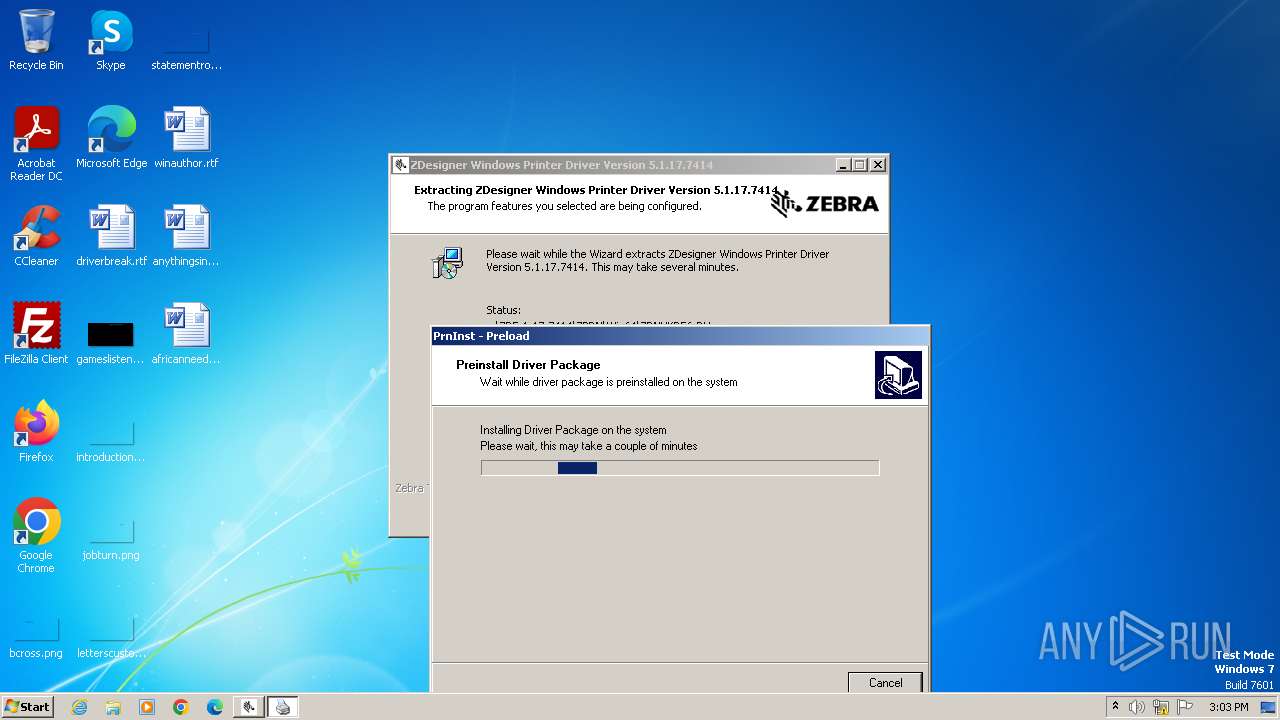
Task: Click the Show desktop button
Action: [1269, 707]
